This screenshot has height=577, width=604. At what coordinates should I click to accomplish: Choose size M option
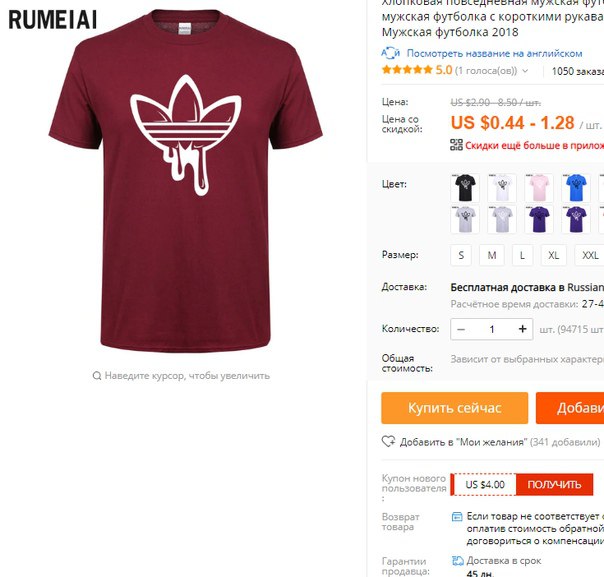coord(492,255)
